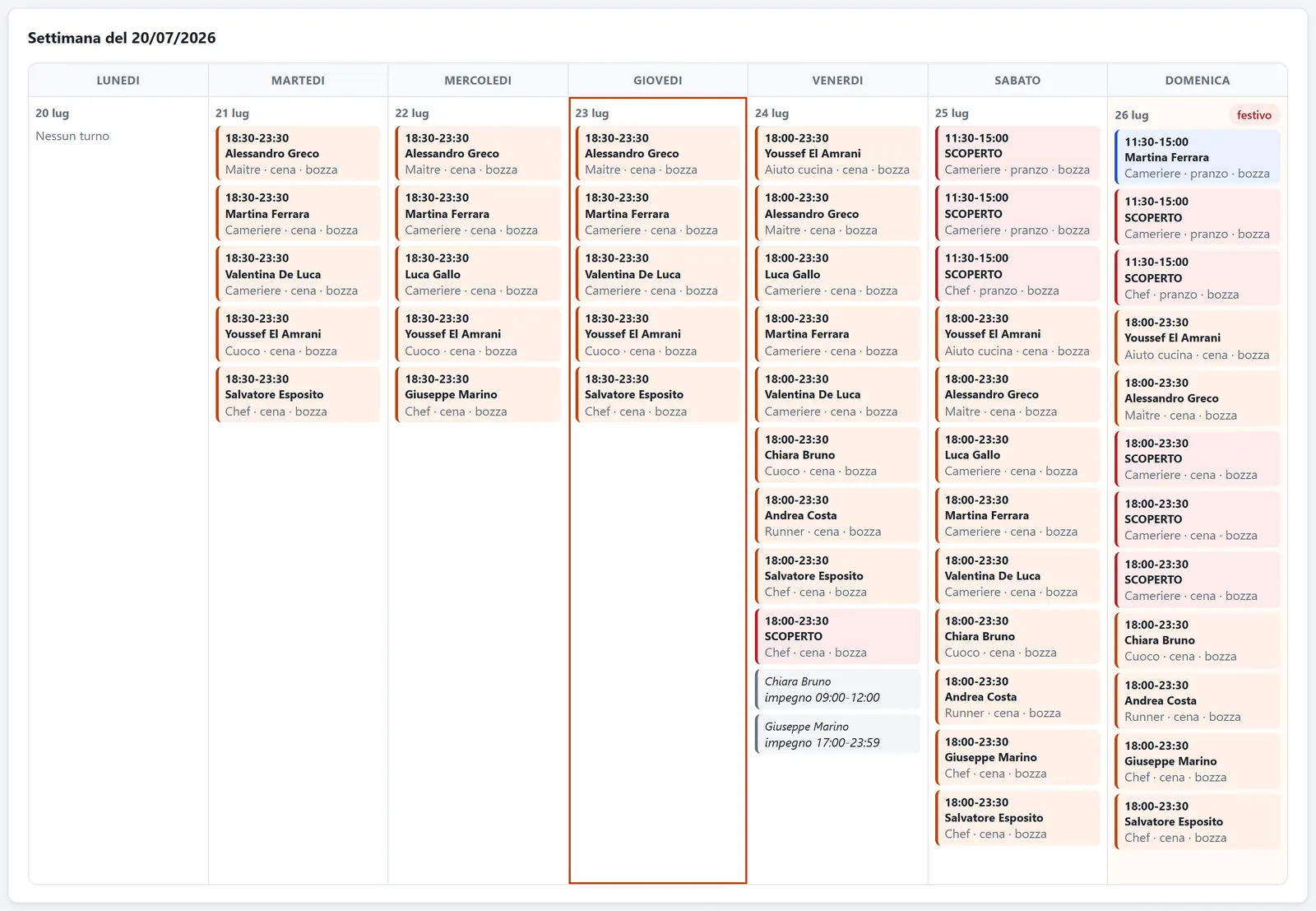Open Friday's SCOPERTO Chef cena shift
1316x911 pixels.
pos(837,636)
